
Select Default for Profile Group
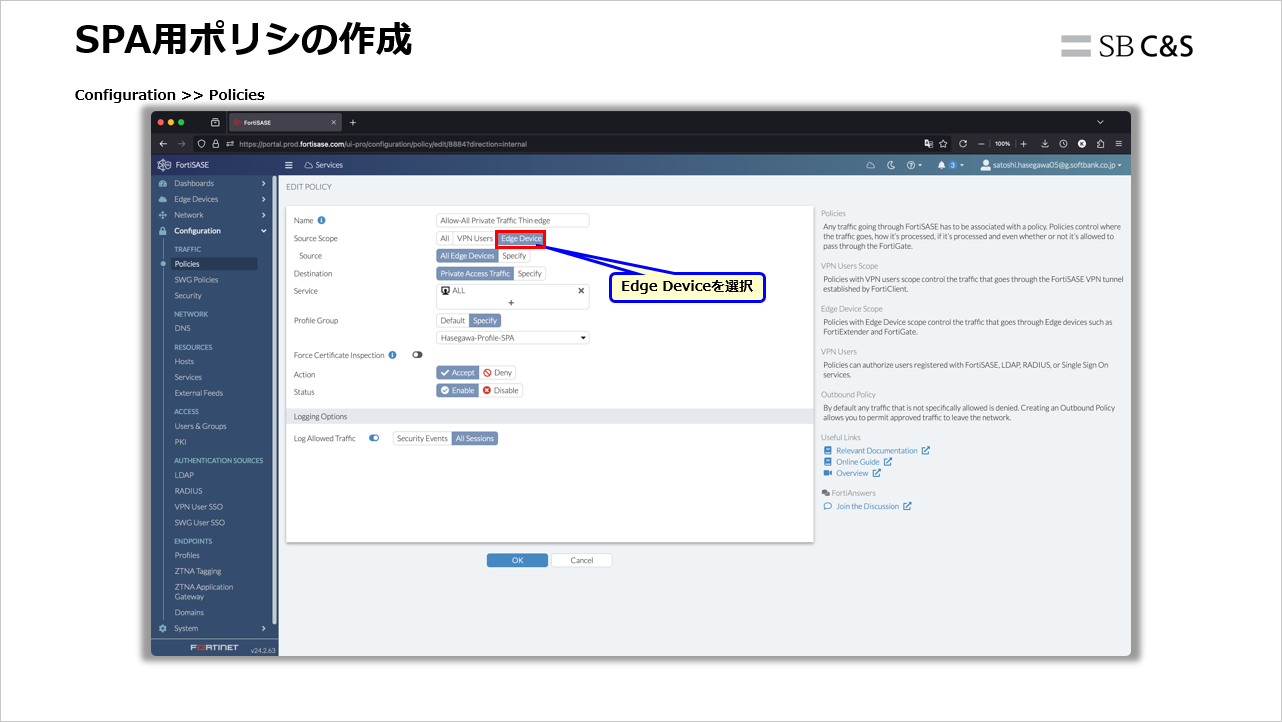point(453,321)
